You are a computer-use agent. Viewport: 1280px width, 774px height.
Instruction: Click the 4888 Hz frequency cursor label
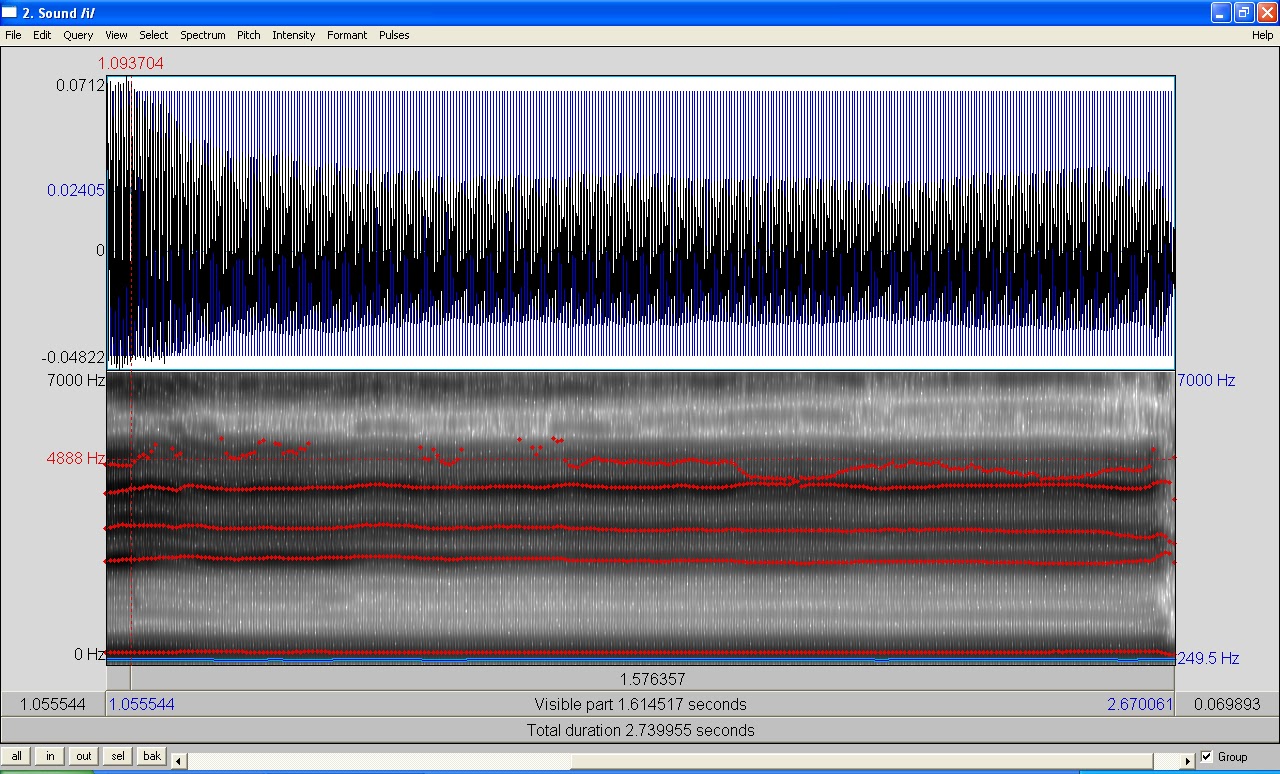tap(75, 458)
